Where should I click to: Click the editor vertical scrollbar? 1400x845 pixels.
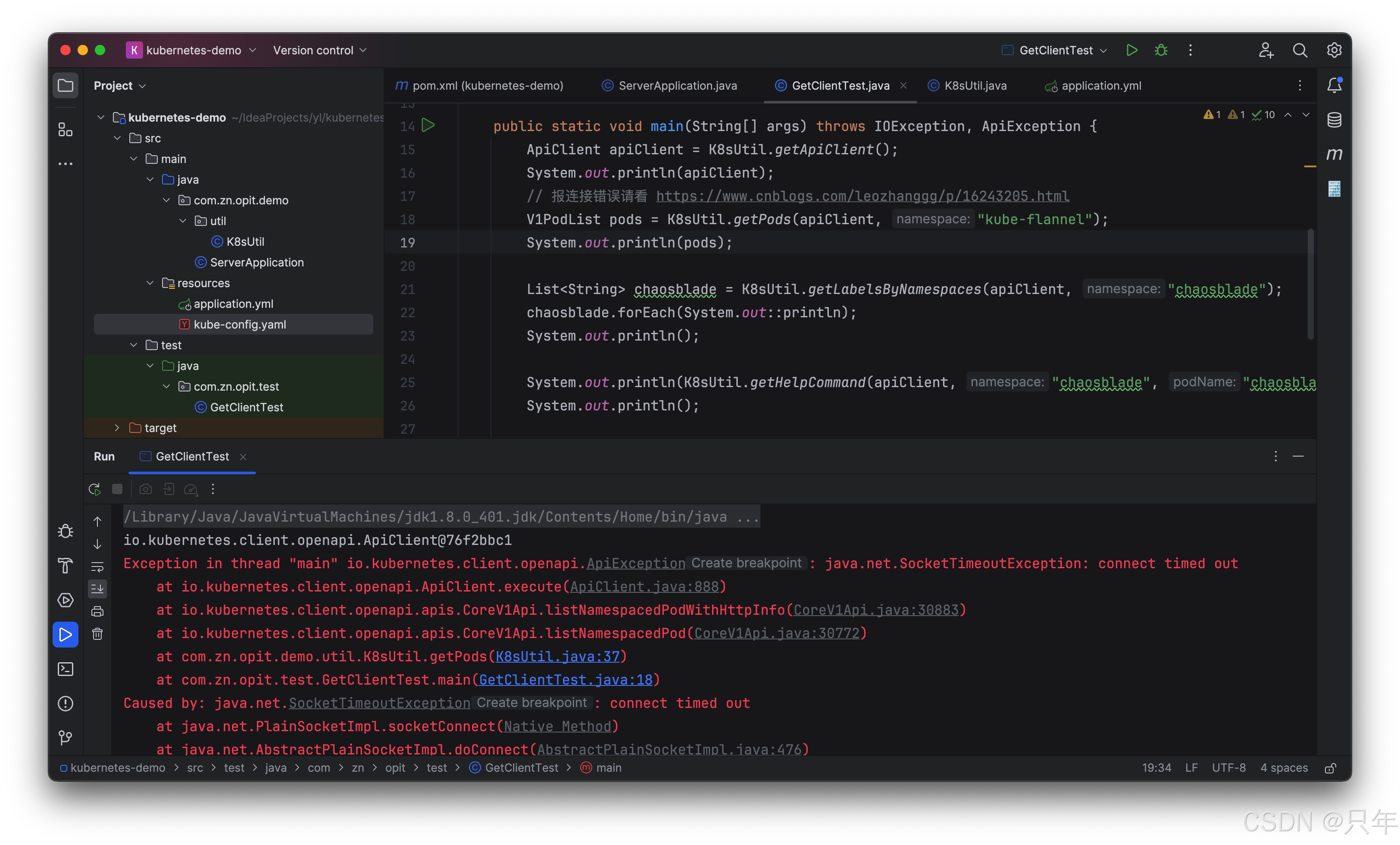point(1310,284)
